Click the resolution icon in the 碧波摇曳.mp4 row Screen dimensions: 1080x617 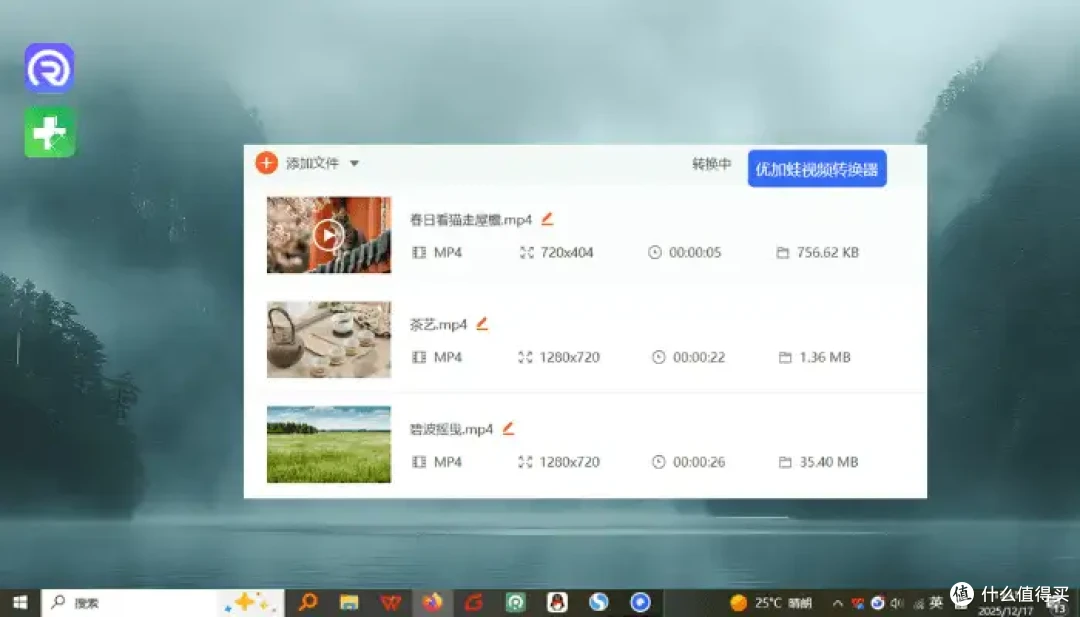click(526, 462)
